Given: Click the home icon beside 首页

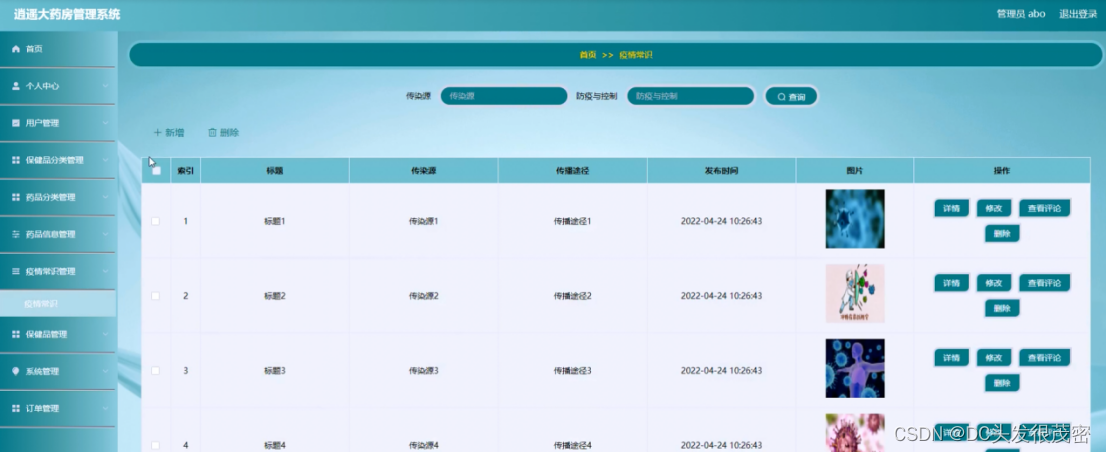Looking at the screenshot, I should coord(16,49).
